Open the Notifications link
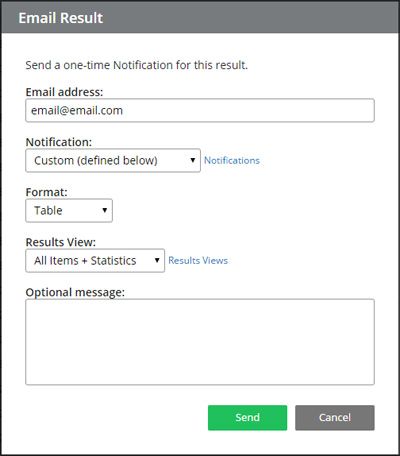This screenshot has height=456, width=400. 232,160
